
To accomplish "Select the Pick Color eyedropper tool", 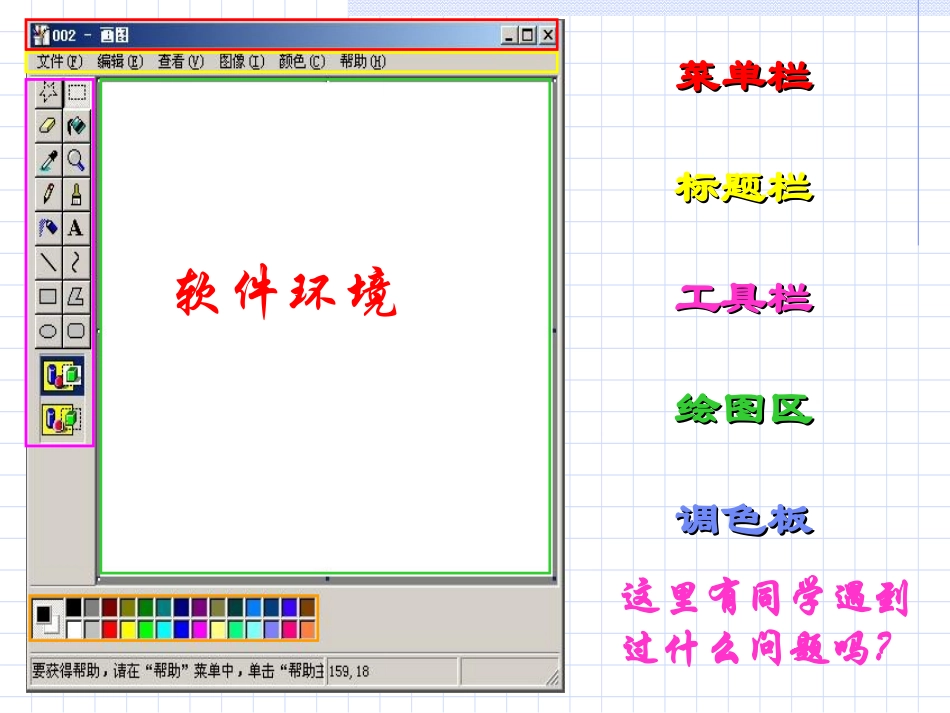I will click(x=48, y=160).
